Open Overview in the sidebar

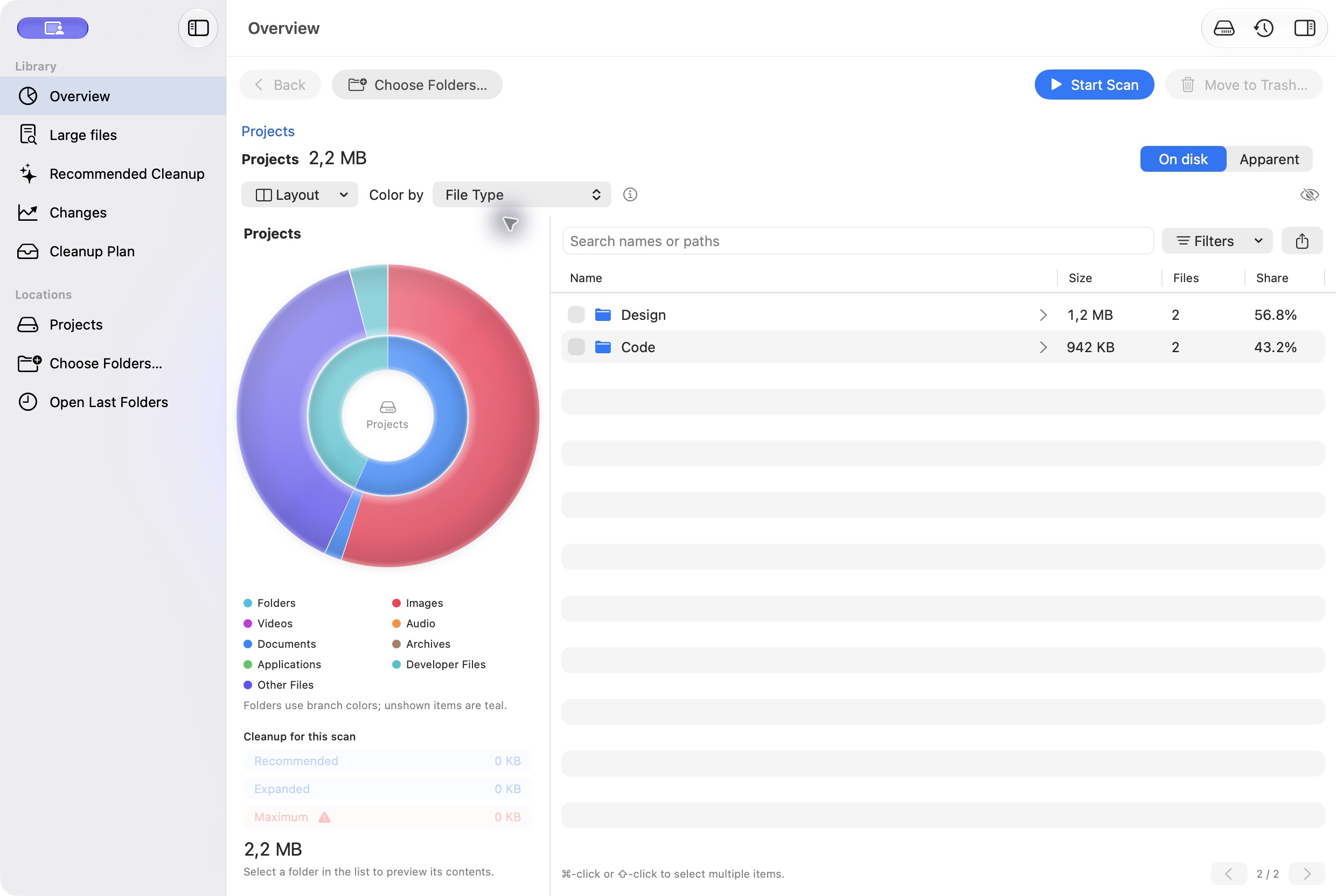(113, 96)
